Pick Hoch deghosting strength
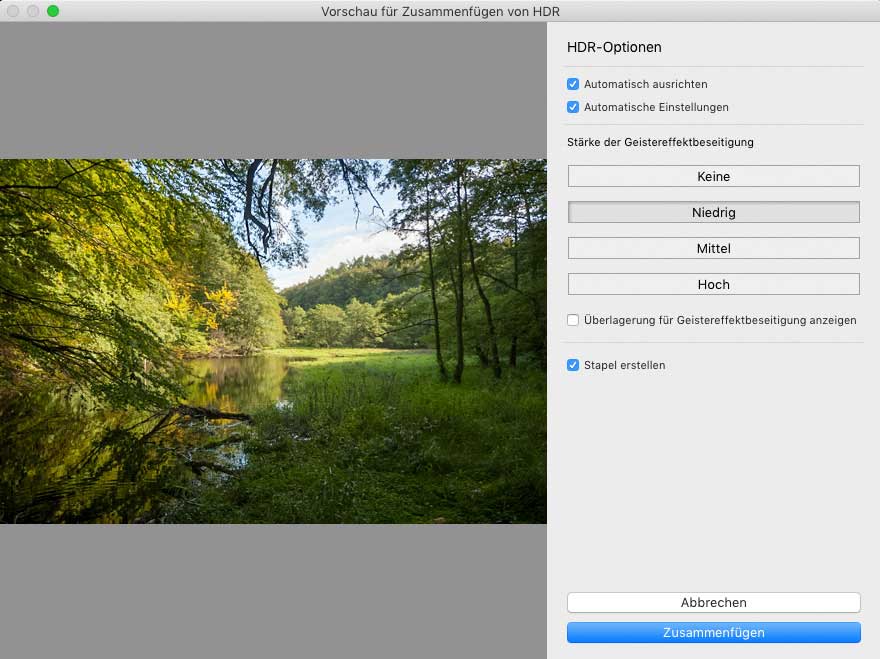The image size is (880, 659). pos(713,284)
